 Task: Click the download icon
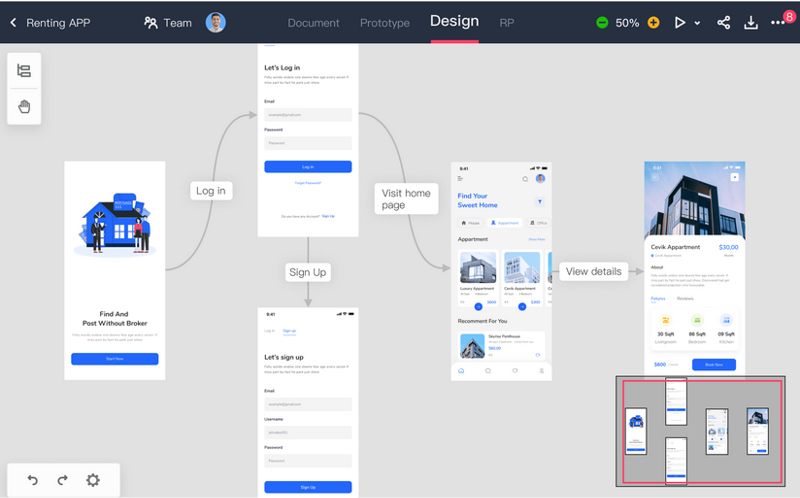(751, 22)
